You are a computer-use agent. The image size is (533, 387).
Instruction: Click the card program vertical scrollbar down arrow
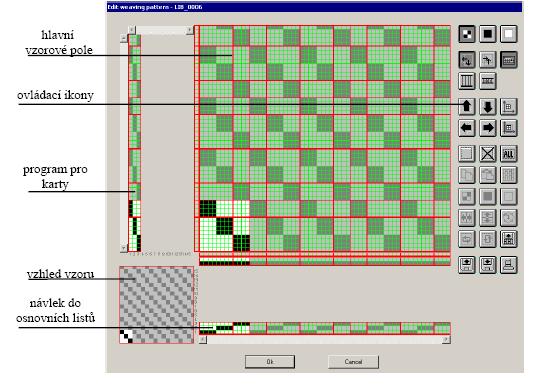(123, 248)
